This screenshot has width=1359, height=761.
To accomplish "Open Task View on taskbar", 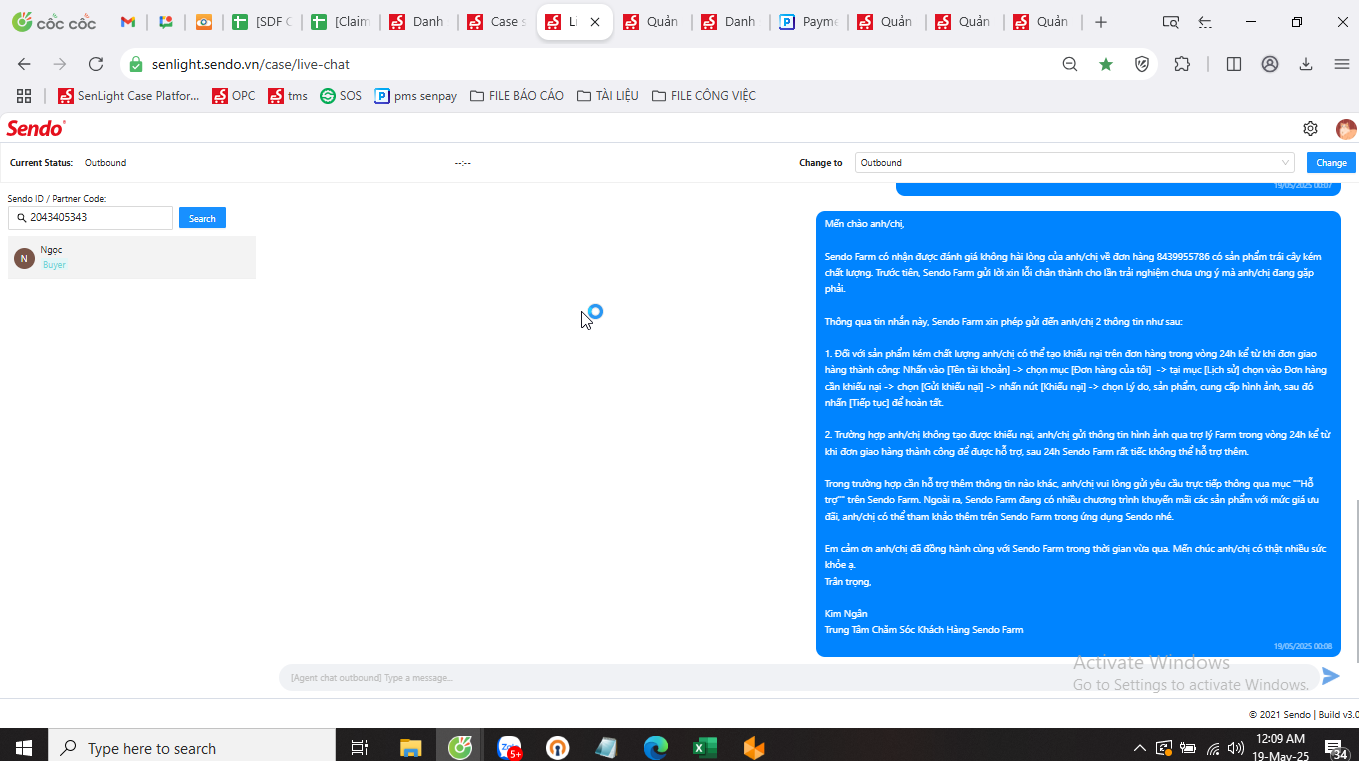I will [x=360, y=746].
